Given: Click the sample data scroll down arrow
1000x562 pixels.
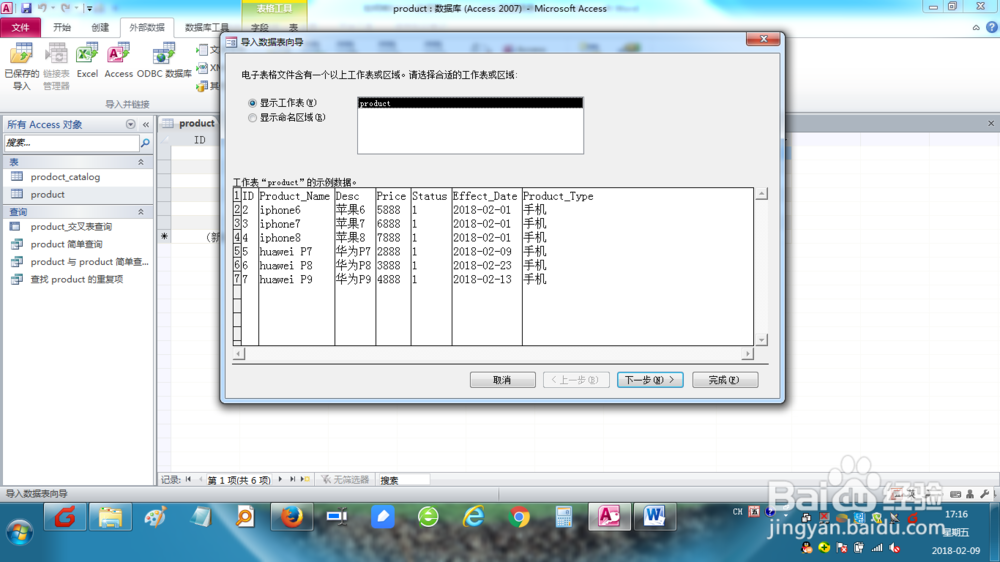Looking at the screenshot, I should pos(761,340).
